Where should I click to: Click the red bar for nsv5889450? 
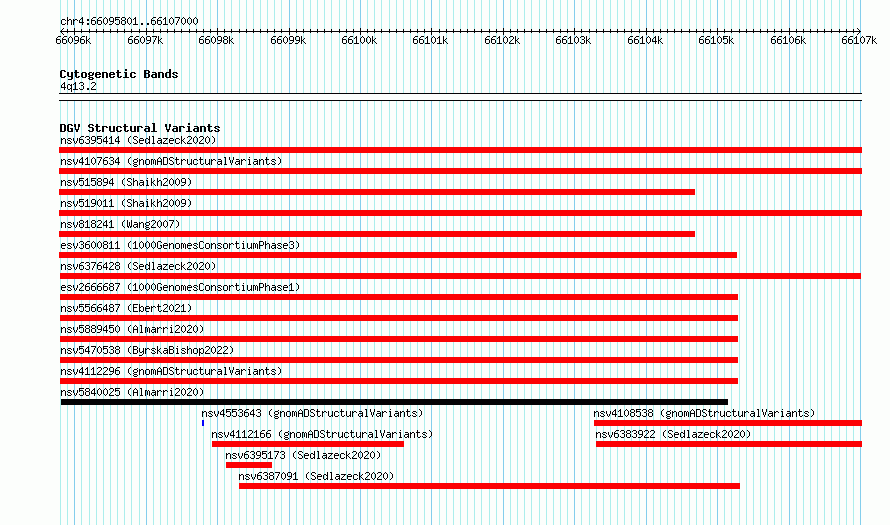[399, 339]
